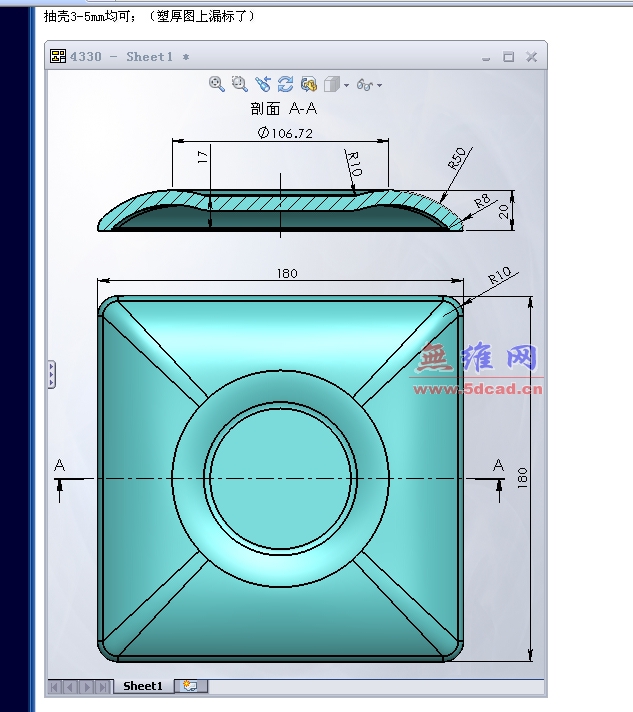This screenshot has width=633, height=712.
Task: Select the 20 height dimension in section view
Action: pos(503,211)
